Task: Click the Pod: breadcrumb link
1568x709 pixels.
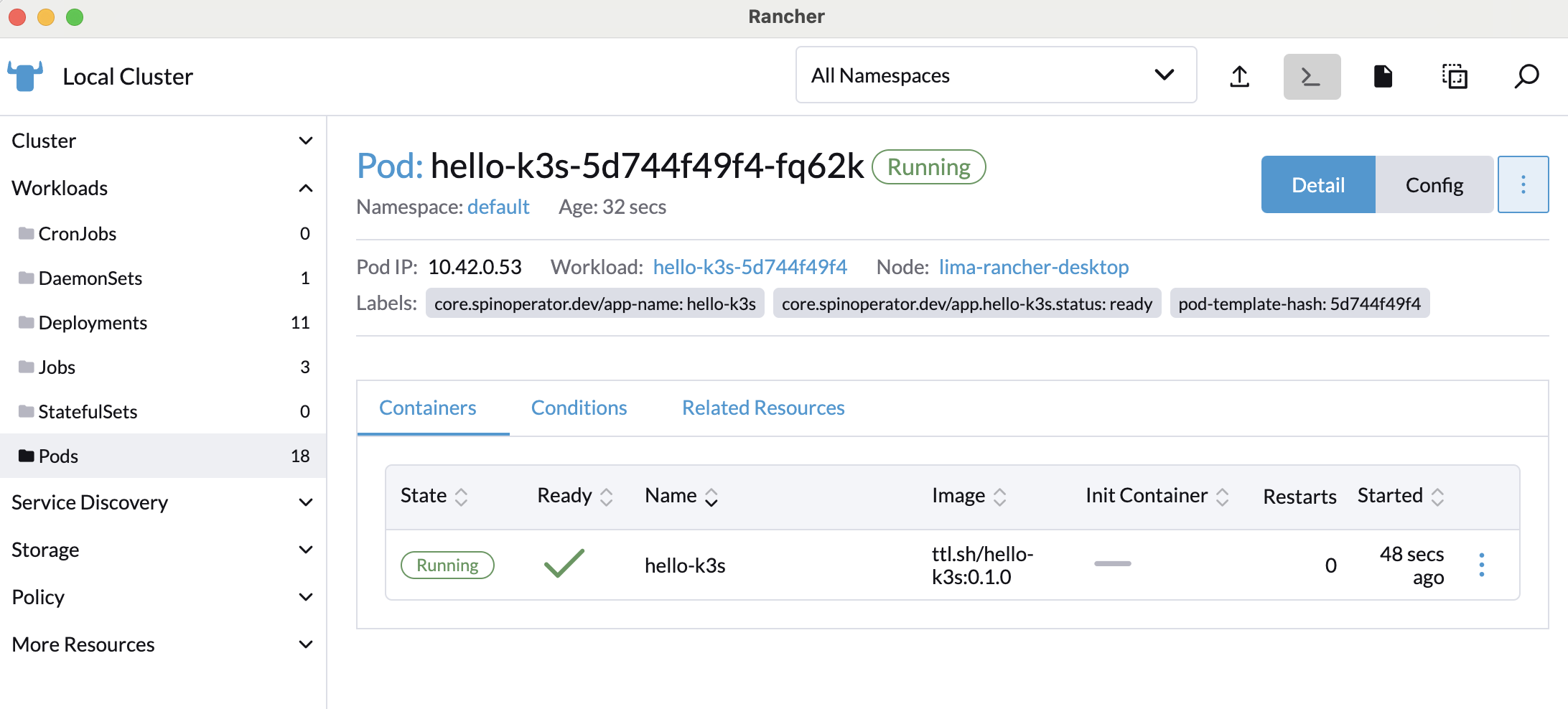Action: (390, 166)
